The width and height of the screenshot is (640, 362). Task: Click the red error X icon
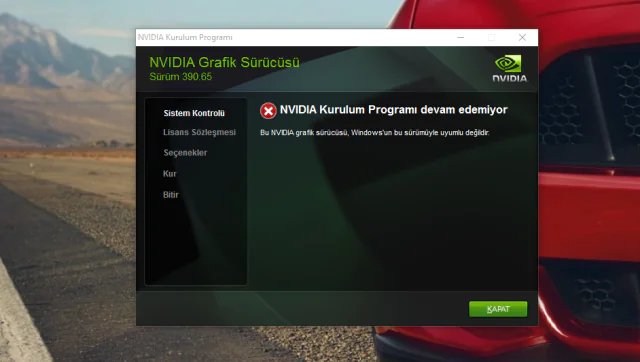(268, 111)
